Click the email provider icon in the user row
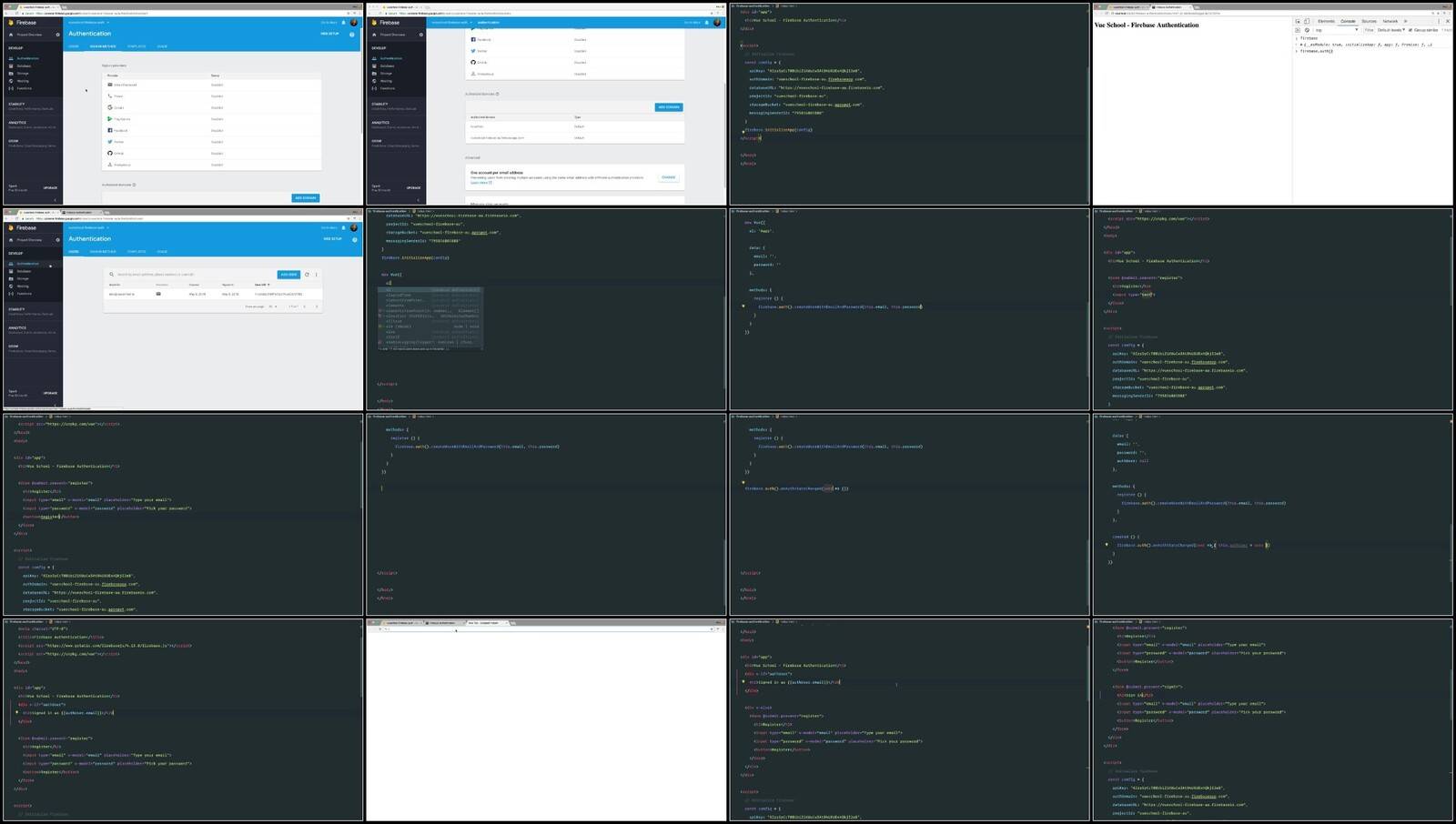 [x=158, y=294]
